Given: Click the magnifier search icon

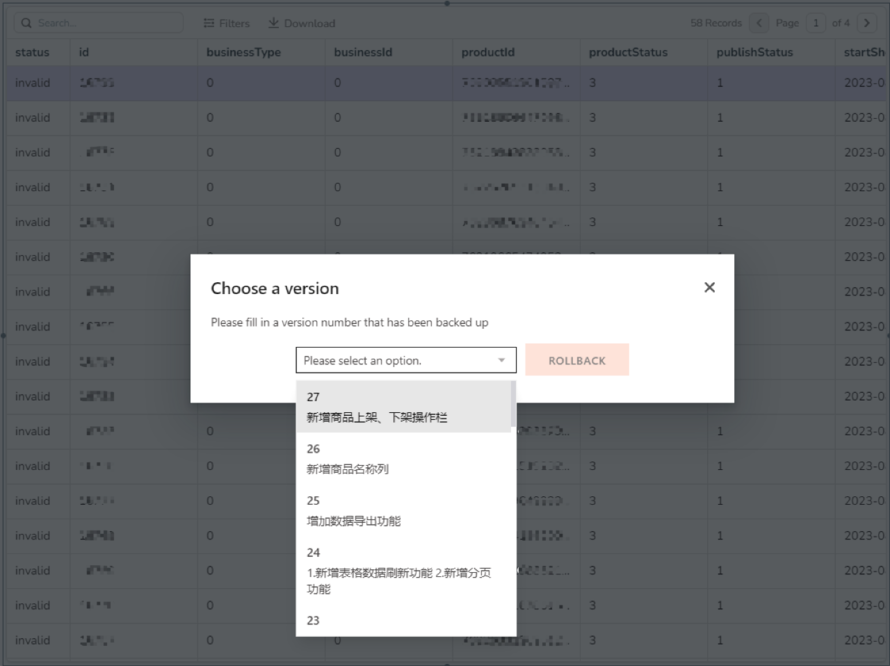Looking at the screenshot, I should [24, 23].
